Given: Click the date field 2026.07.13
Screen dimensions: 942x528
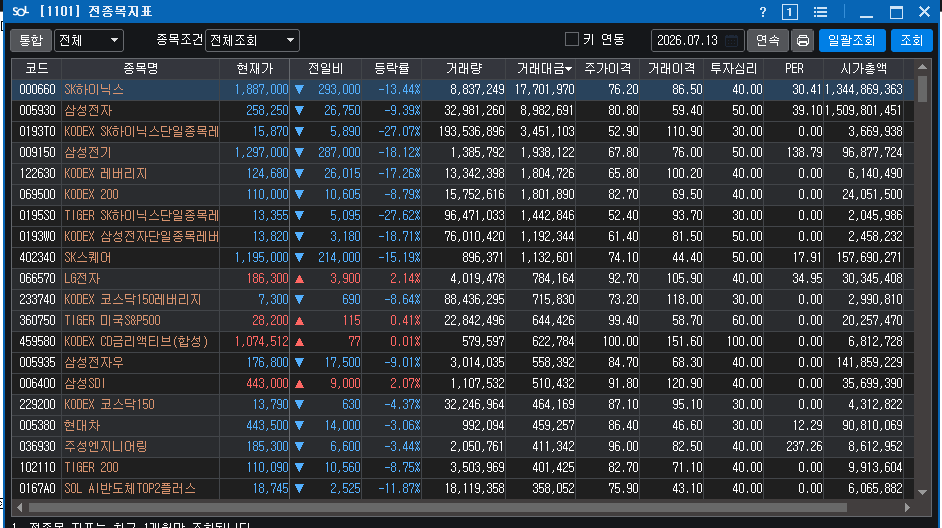Looking at the screenshot, I should click(697, 40).
